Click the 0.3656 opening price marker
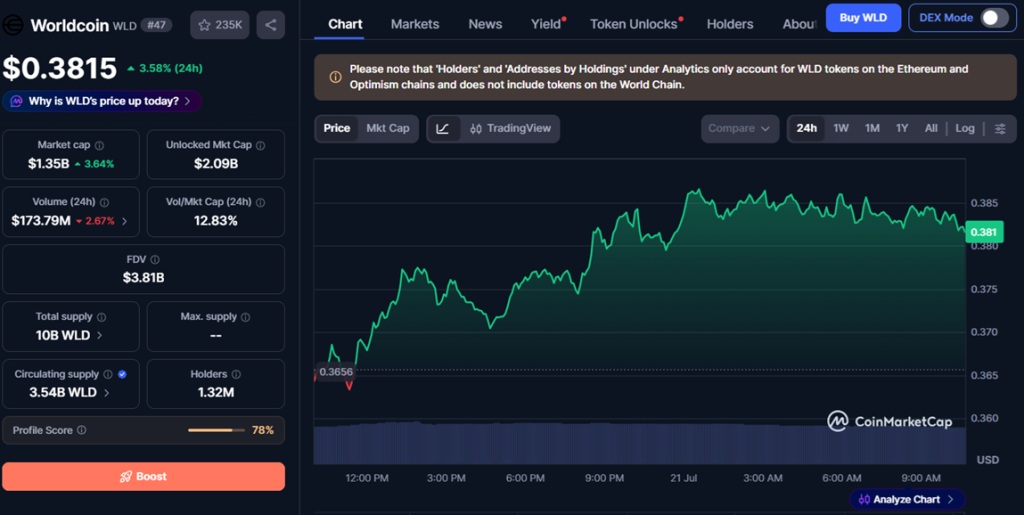This screenshot has height=515, width=1024. [x=336, y=372]
